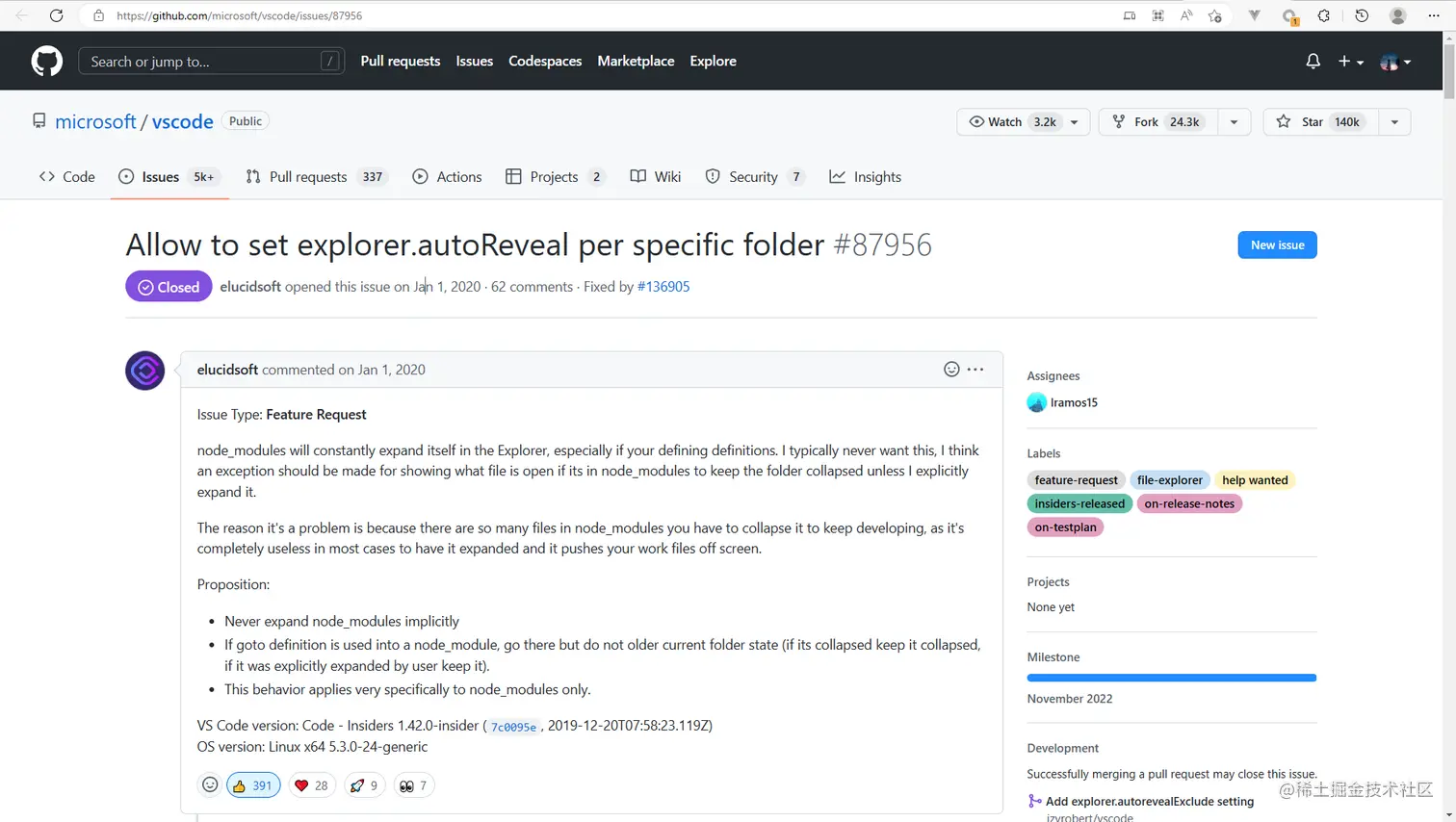Focus the Search or jump to field

[202, 62]
